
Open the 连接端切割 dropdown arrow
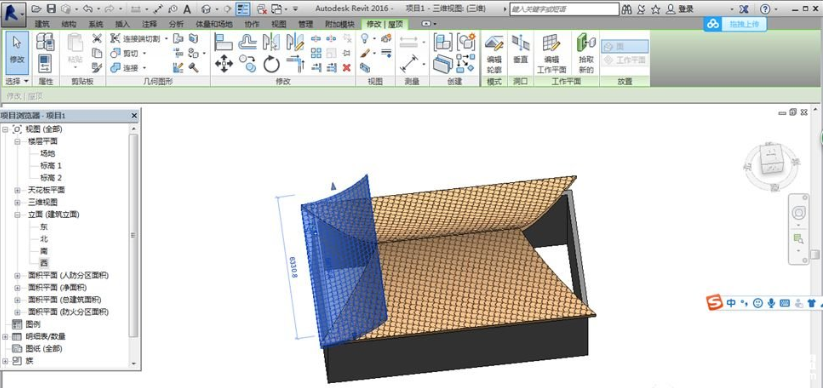pyautogui.click(x=167, y=38)
